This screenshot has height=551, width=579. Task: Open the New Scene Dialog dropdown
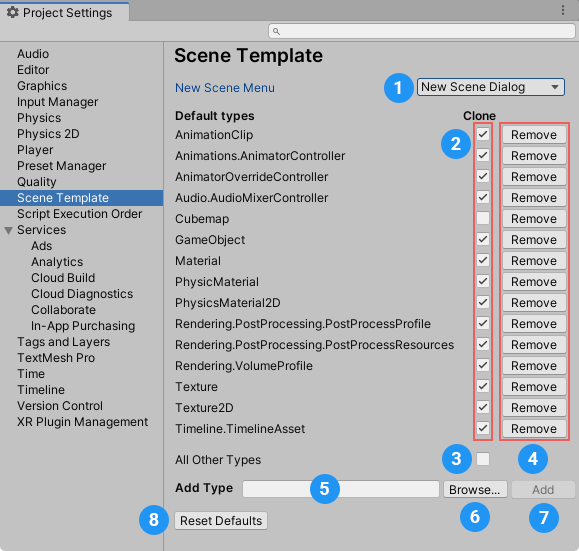pos(491,87)
